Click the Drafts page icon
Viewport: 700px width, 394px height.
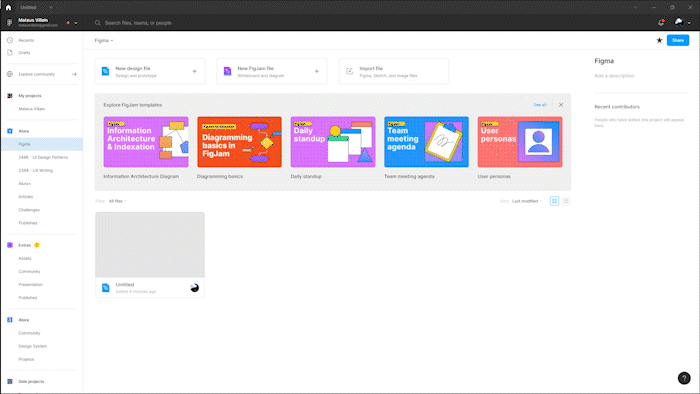[x=10, y=52]
